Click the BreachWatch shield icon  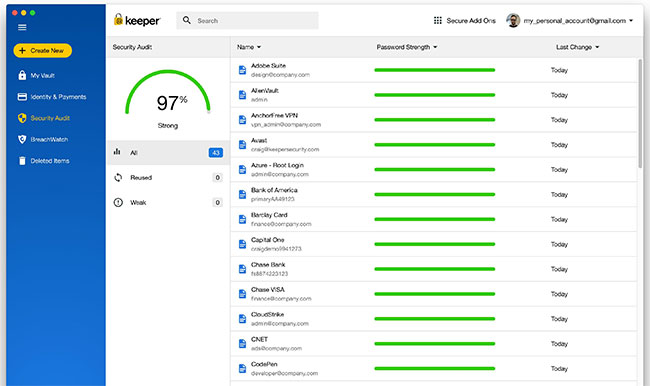tap(22, 139)
